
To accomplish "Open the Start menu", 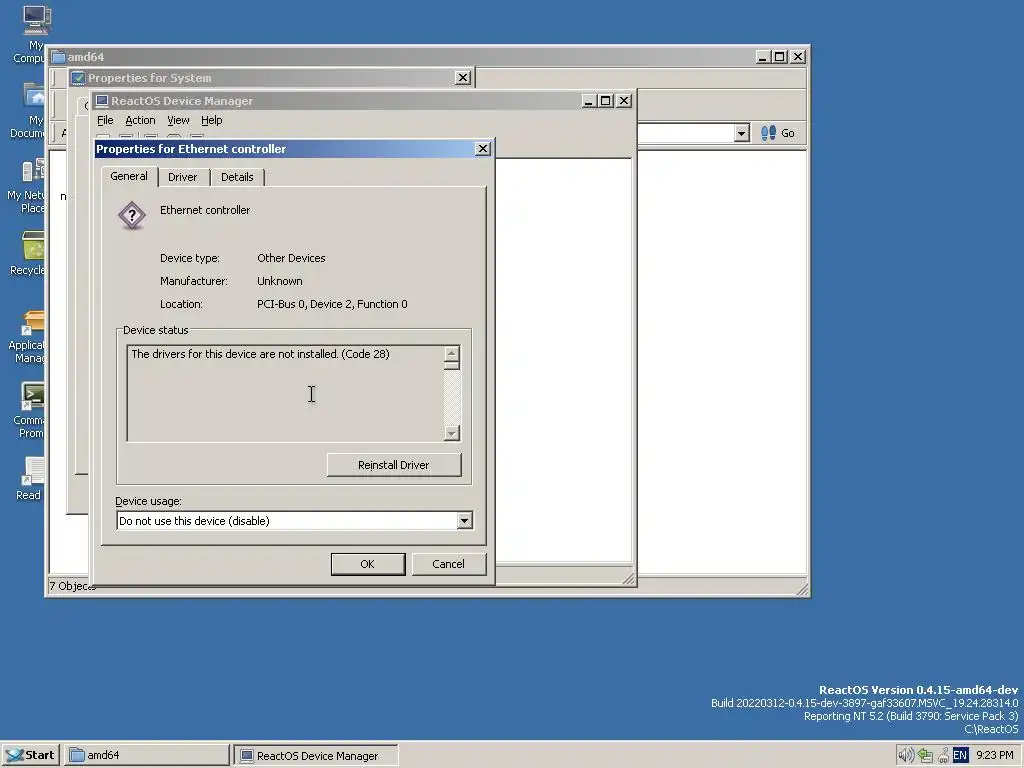I will [30, 755].
